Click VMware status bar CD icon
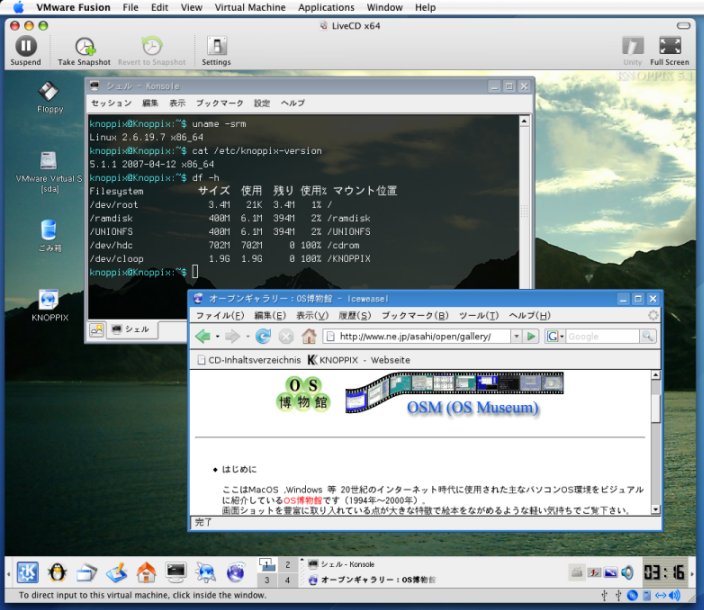 click(x=633, y=596)
